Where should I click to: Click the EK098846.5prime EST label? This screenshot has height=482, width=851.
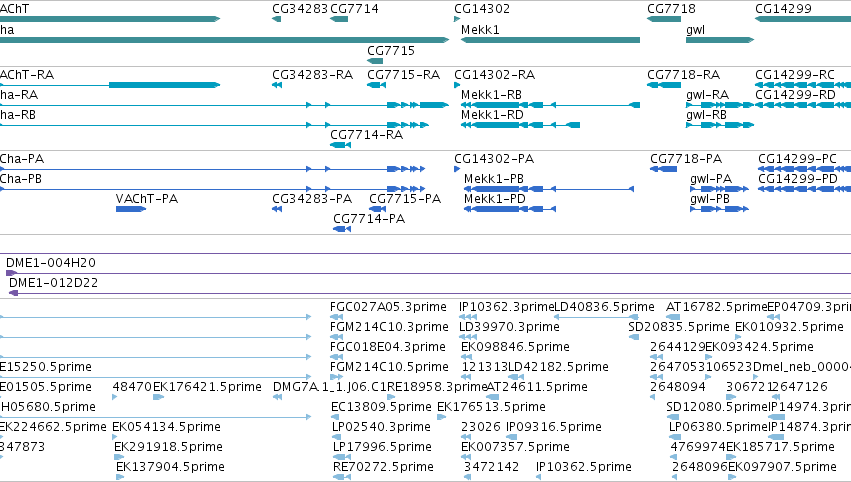coord(515,347)
